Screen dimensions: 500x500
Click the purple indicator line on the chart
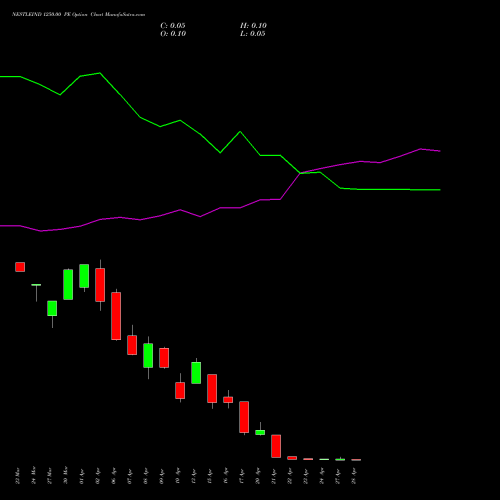[220, 208]
